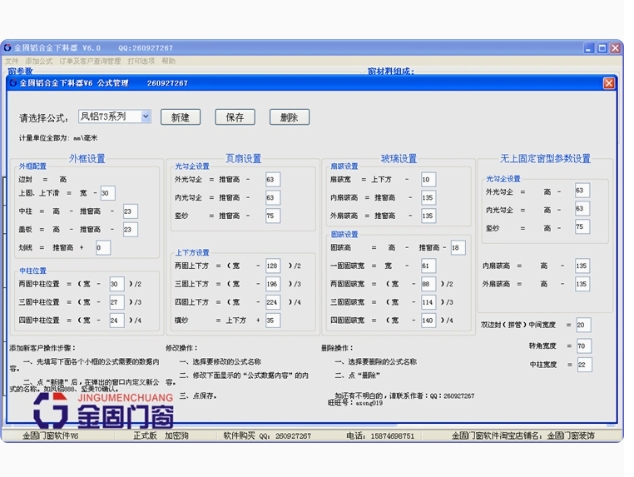Viewport: 634px width, 477px height.
Task: Click status bar 电话 15874698751 entry
Action: (380, 436)
